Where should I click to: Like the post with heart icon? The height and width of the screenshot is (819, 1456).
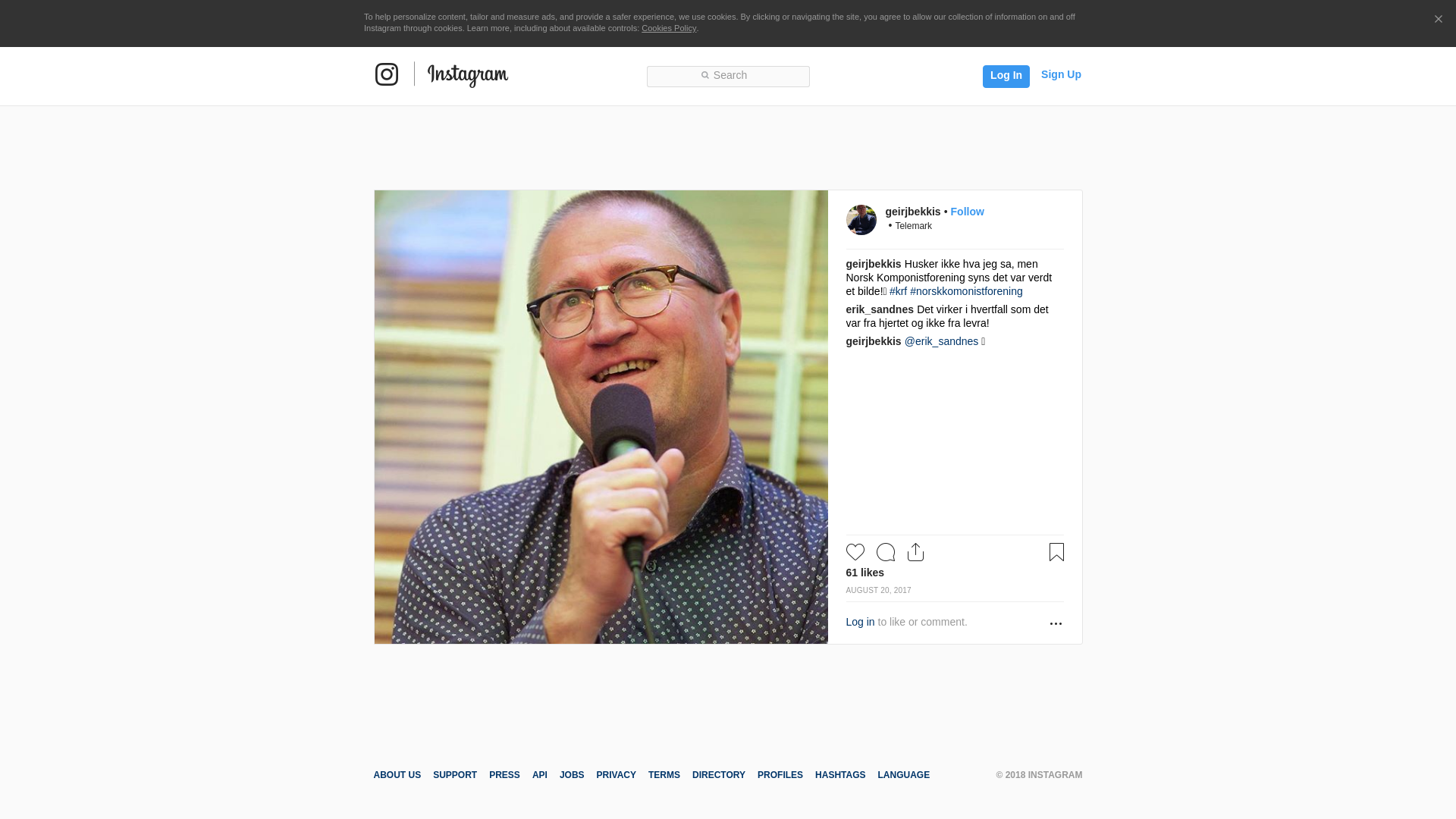click(855, 552)
